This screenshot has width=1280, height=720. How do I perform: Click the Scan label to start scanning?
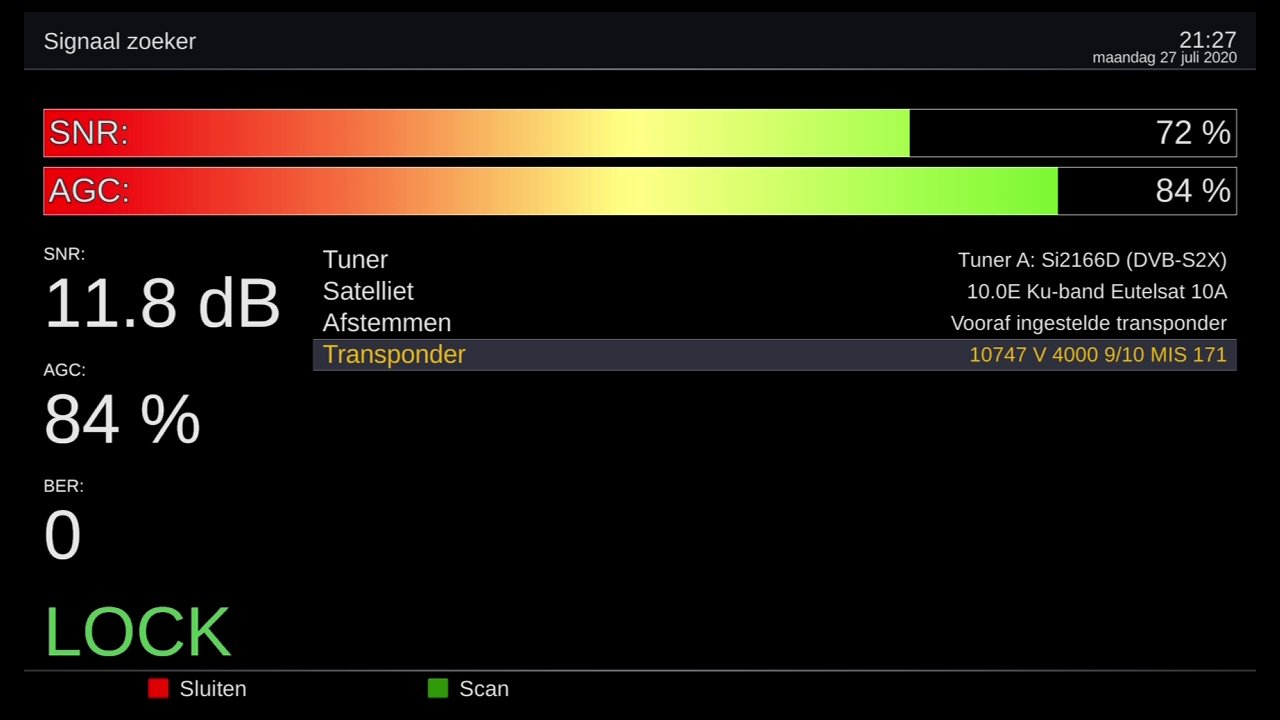[483, 689]
